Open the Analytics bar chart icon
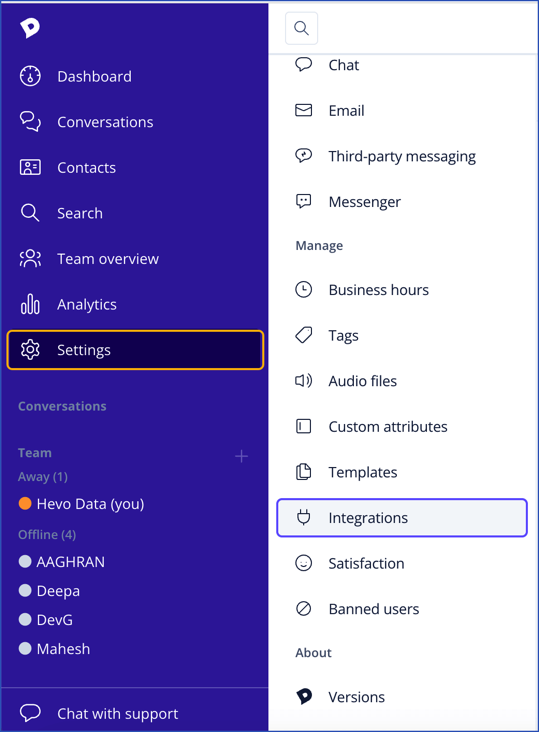The height and width of the screenshot is (732, 539). [30, 304]
